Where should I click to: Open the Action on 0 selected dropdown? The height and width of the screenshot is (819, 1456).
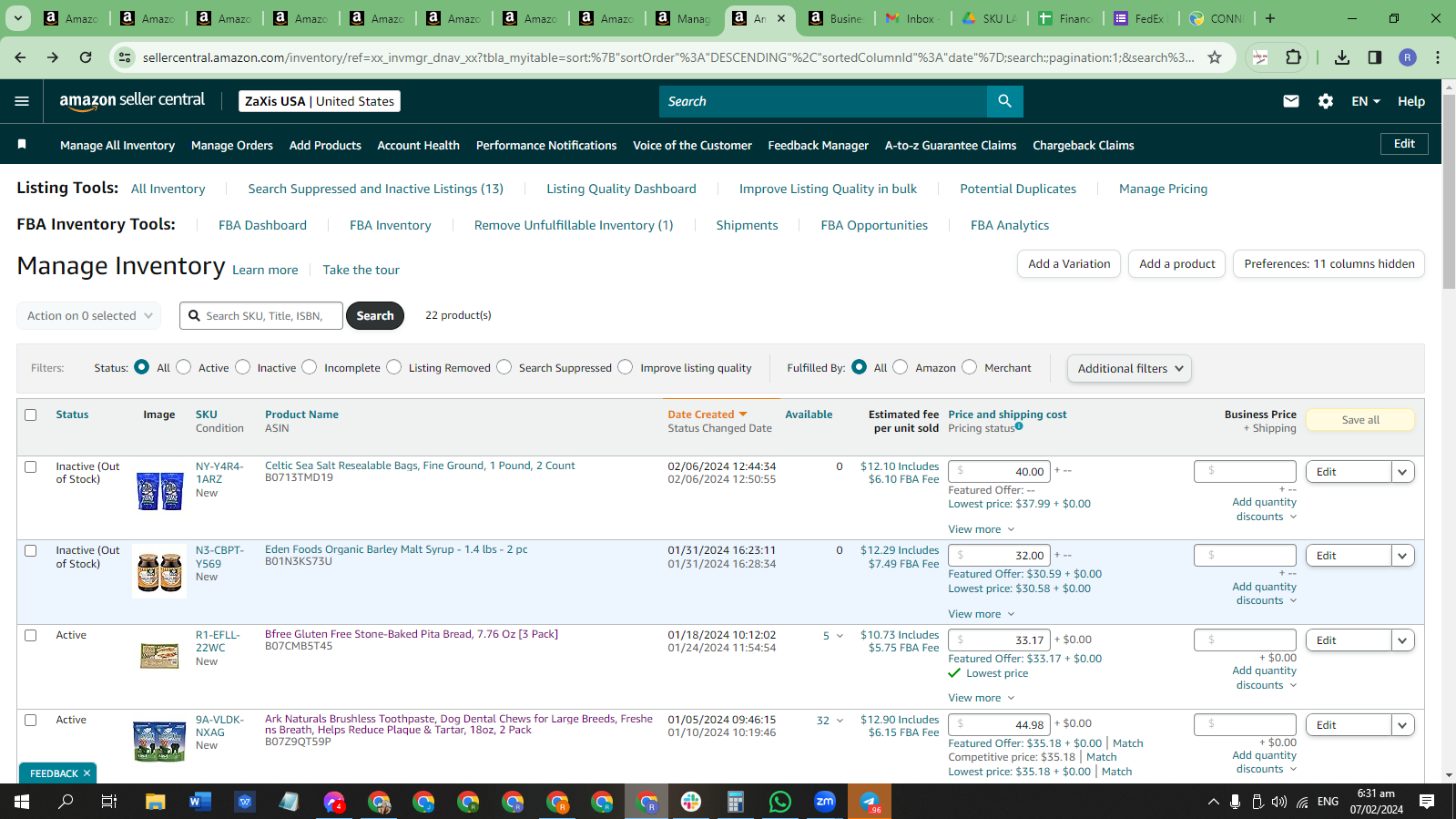click(89, 315)
